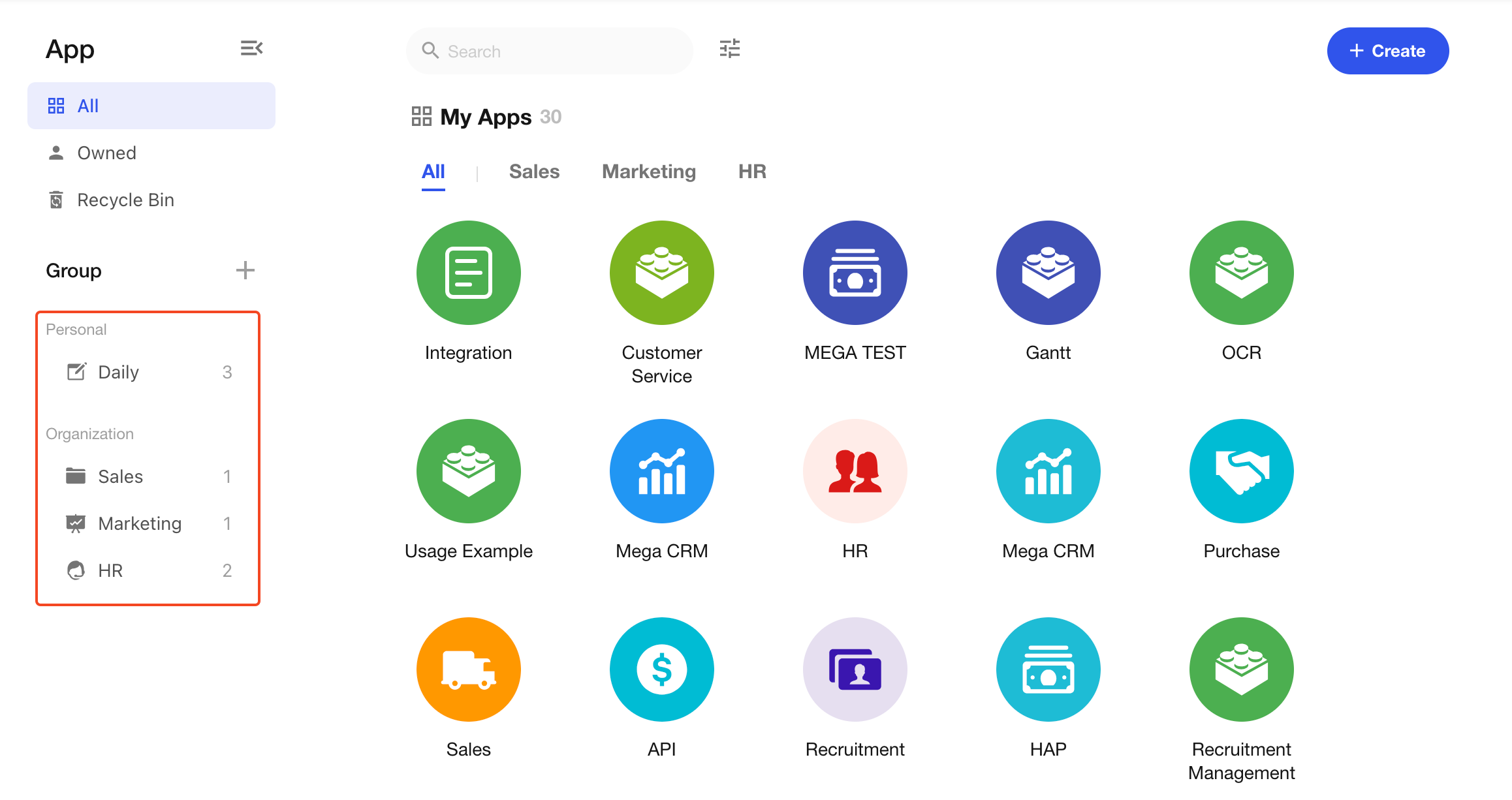The image size is (1512, 800).
Task: Open the Integration app icon
Action: point(468,273)
